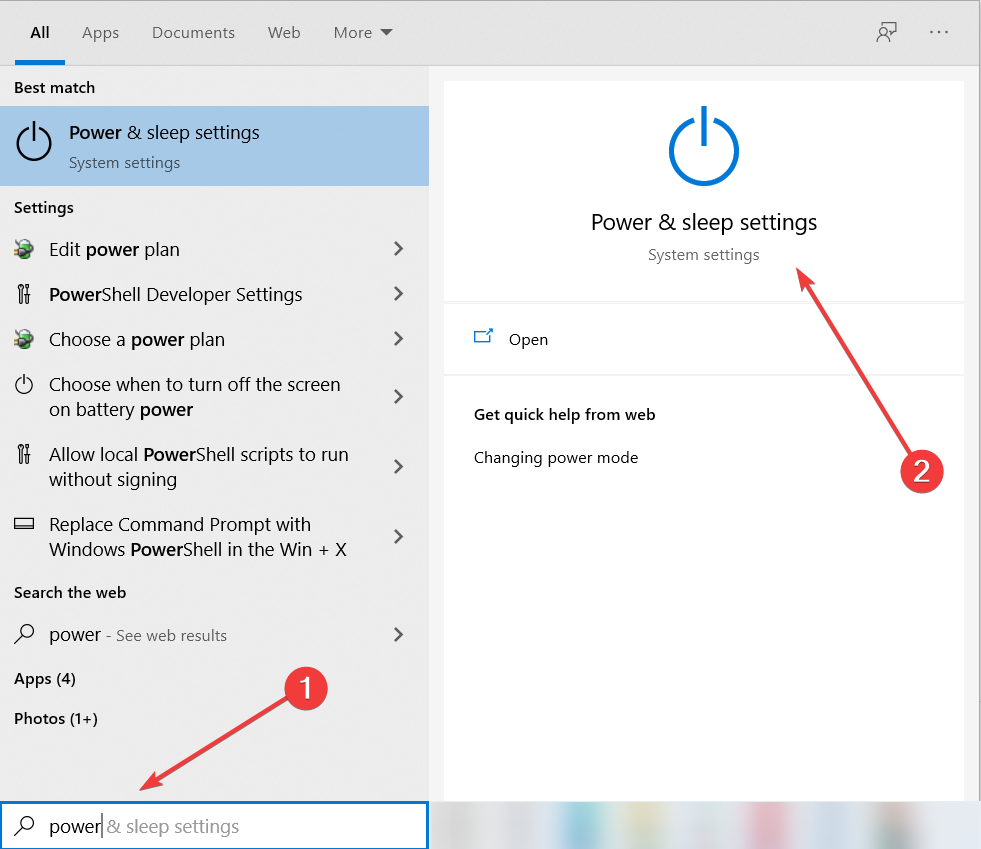Expand the turn off the screen arrow
This screenshot has height=849, width=981.
399,397
